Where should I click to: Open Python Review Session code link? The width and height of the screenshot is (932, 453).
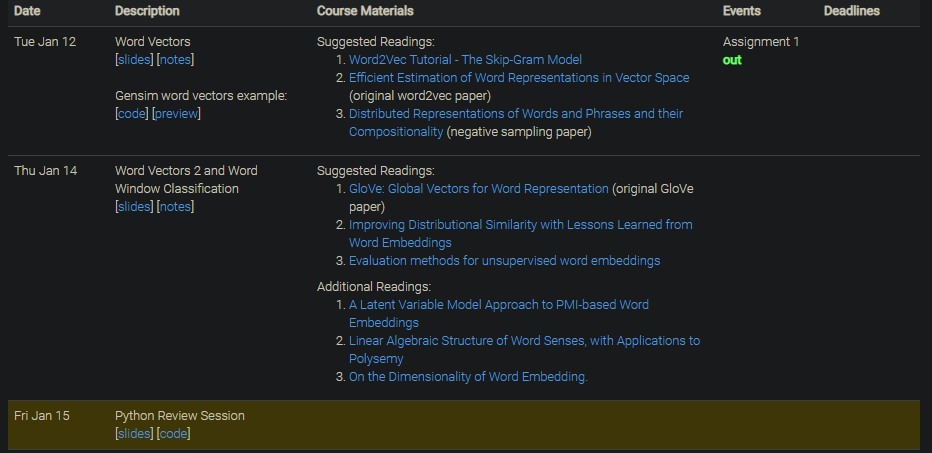click(173, 434)
